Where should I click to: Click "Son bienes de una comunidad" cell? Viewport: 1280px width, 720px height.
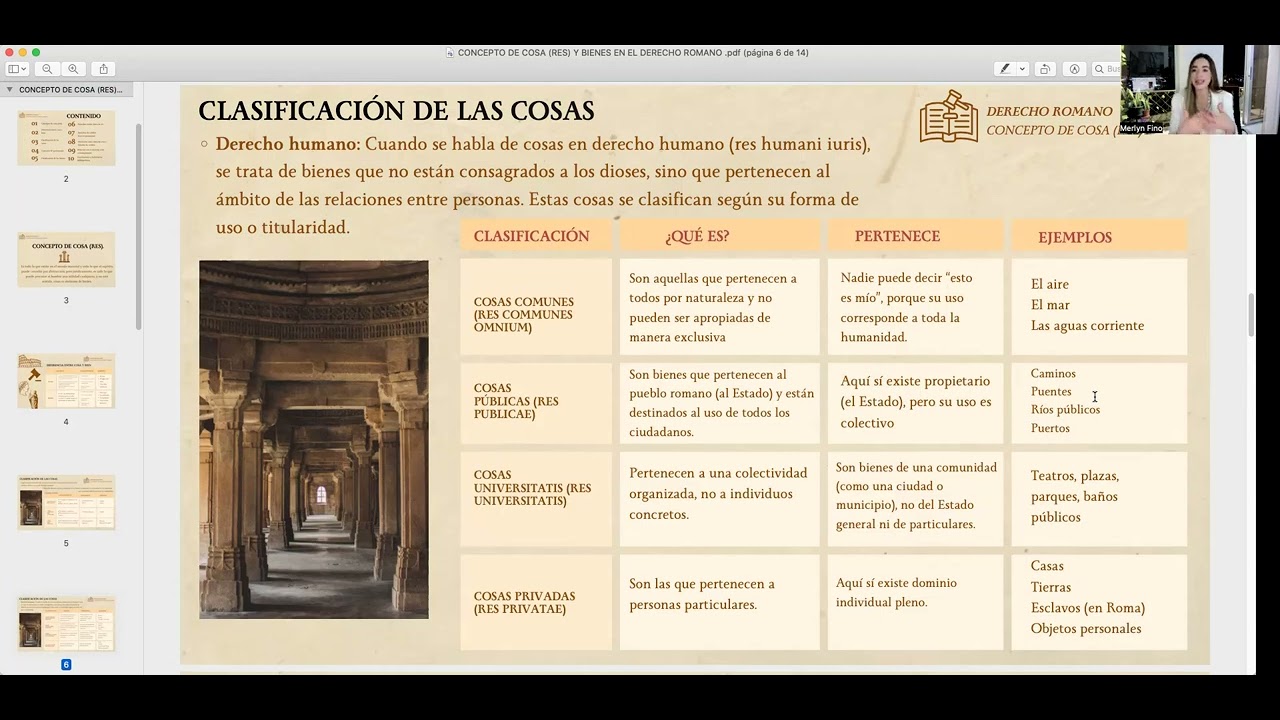[x=915, y=499]
